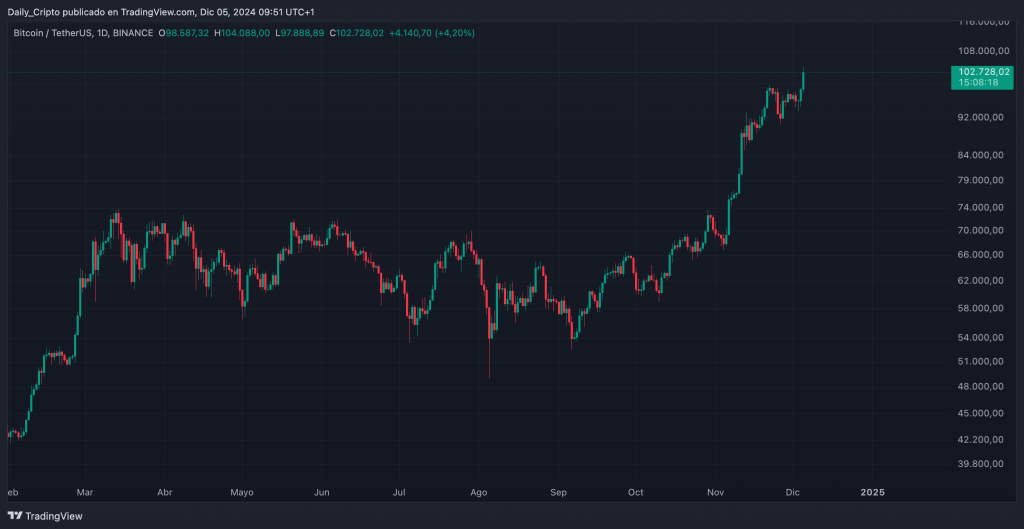Click the 39.800,00 price axis label
Image resolution: width=1024 pixels, height=529 pixels.
(978, 464)
